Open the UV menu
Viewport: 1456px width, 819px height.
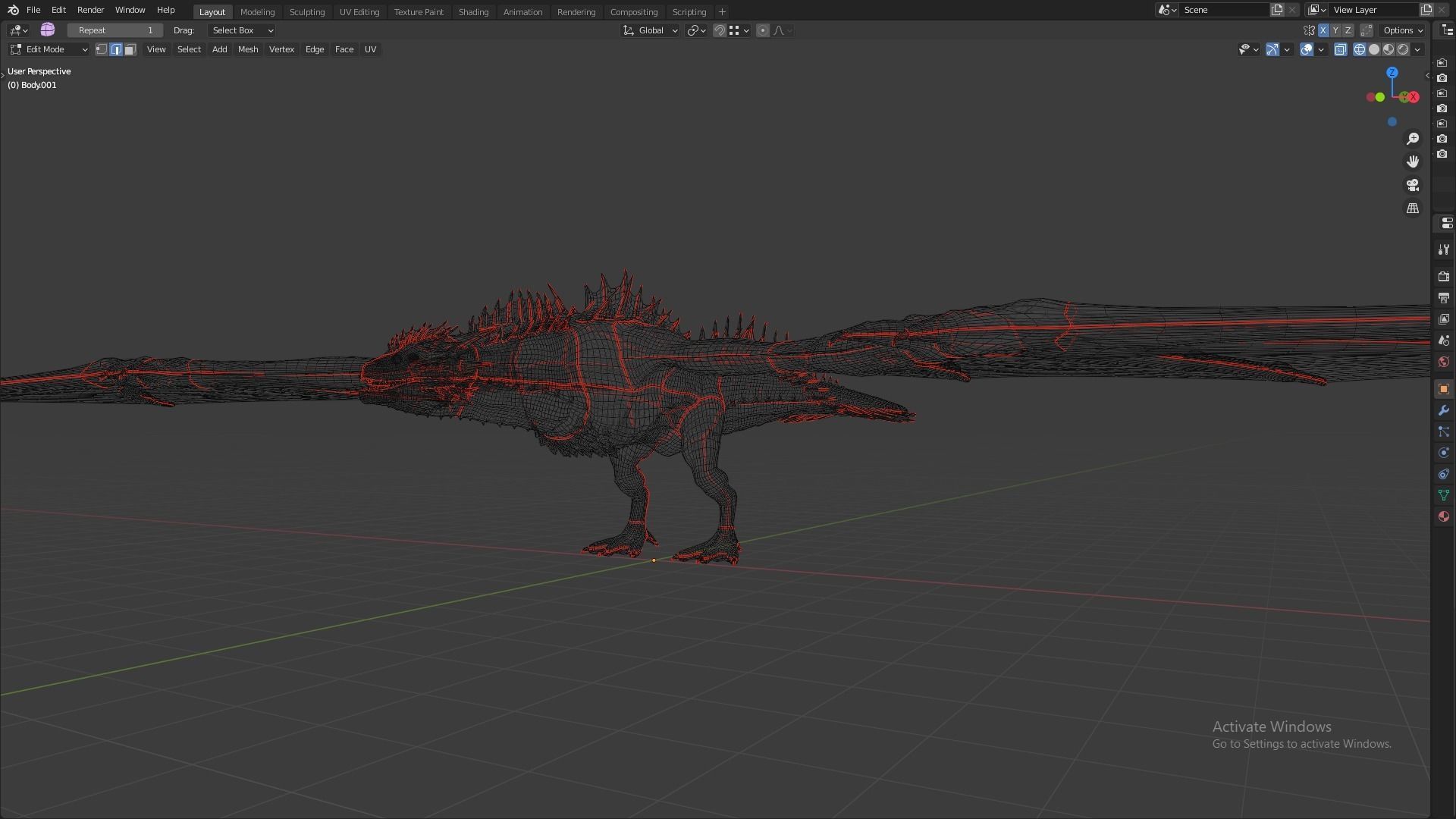point(370,49)
